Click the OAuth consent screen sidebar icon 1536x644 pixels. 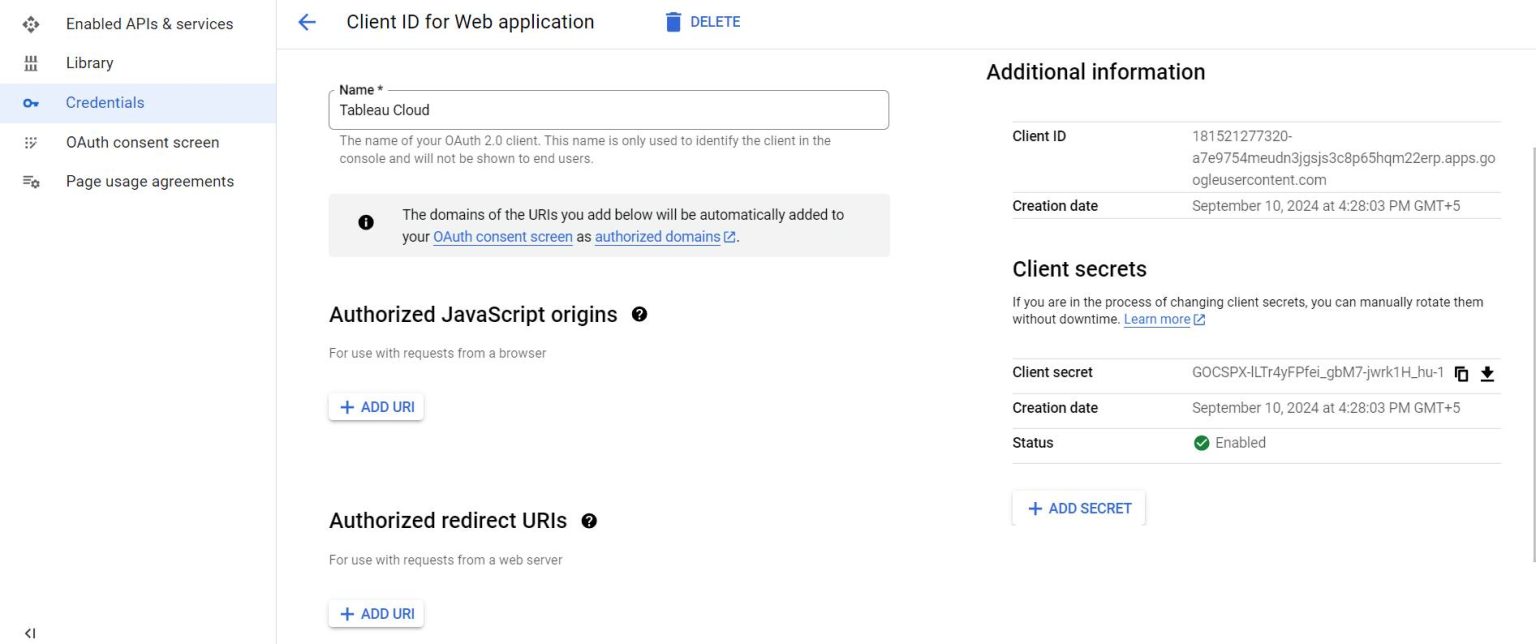30,142
